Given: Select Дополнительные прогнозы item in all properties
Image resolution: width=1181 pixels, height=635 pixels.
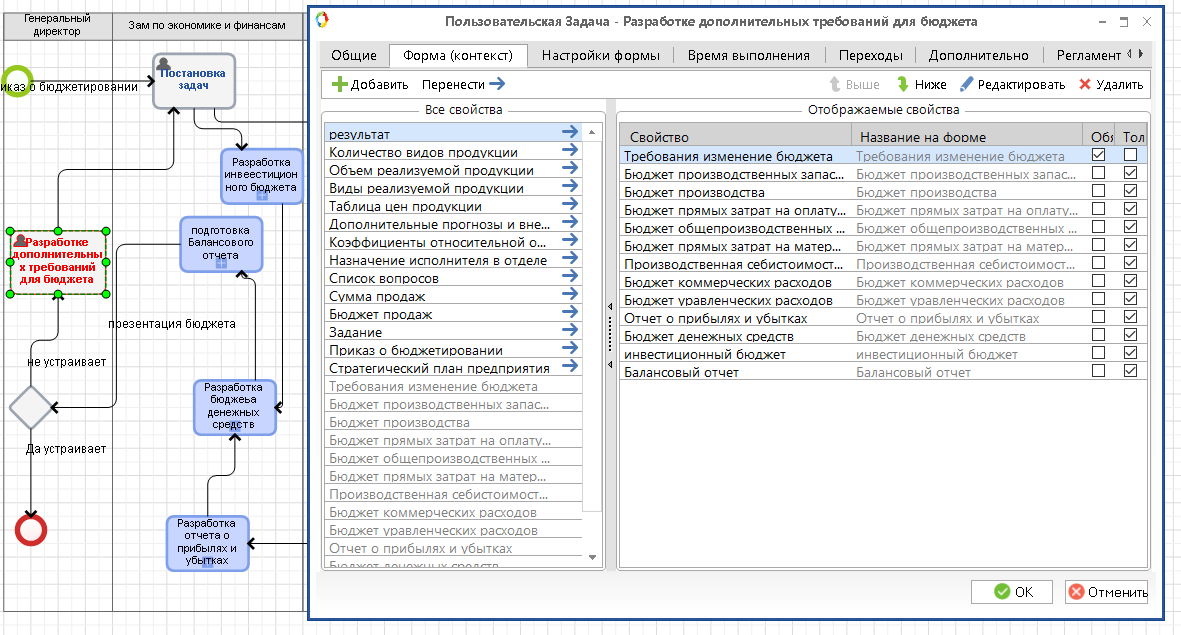Looking at the screenshot, I should coord(454,224).
